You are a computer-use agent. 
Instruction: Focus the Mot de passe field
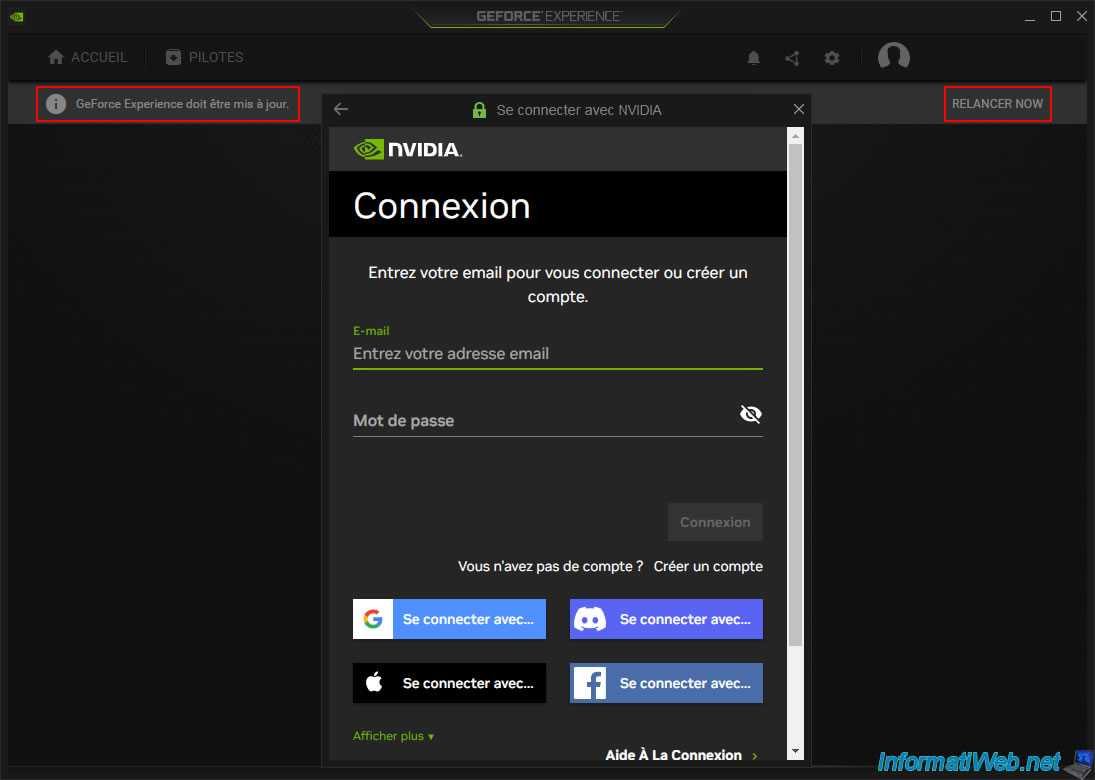tap(557, 420)
